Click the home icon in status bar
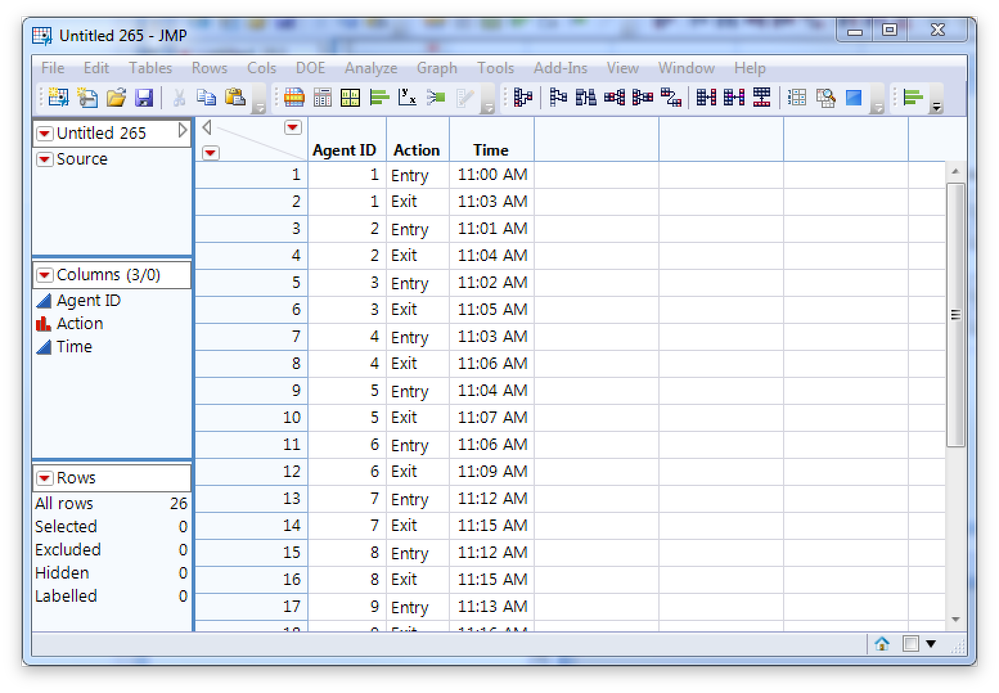Viewport: 999px width, 693px height. click(x=882, y=644)
